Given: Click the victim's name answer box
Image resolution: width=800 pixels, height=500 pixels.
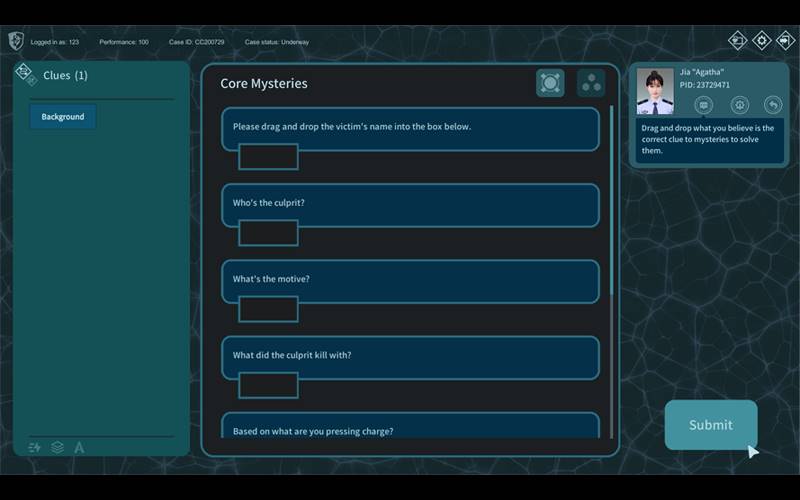Looking at the screenshot, I should (x=268, y=157).
